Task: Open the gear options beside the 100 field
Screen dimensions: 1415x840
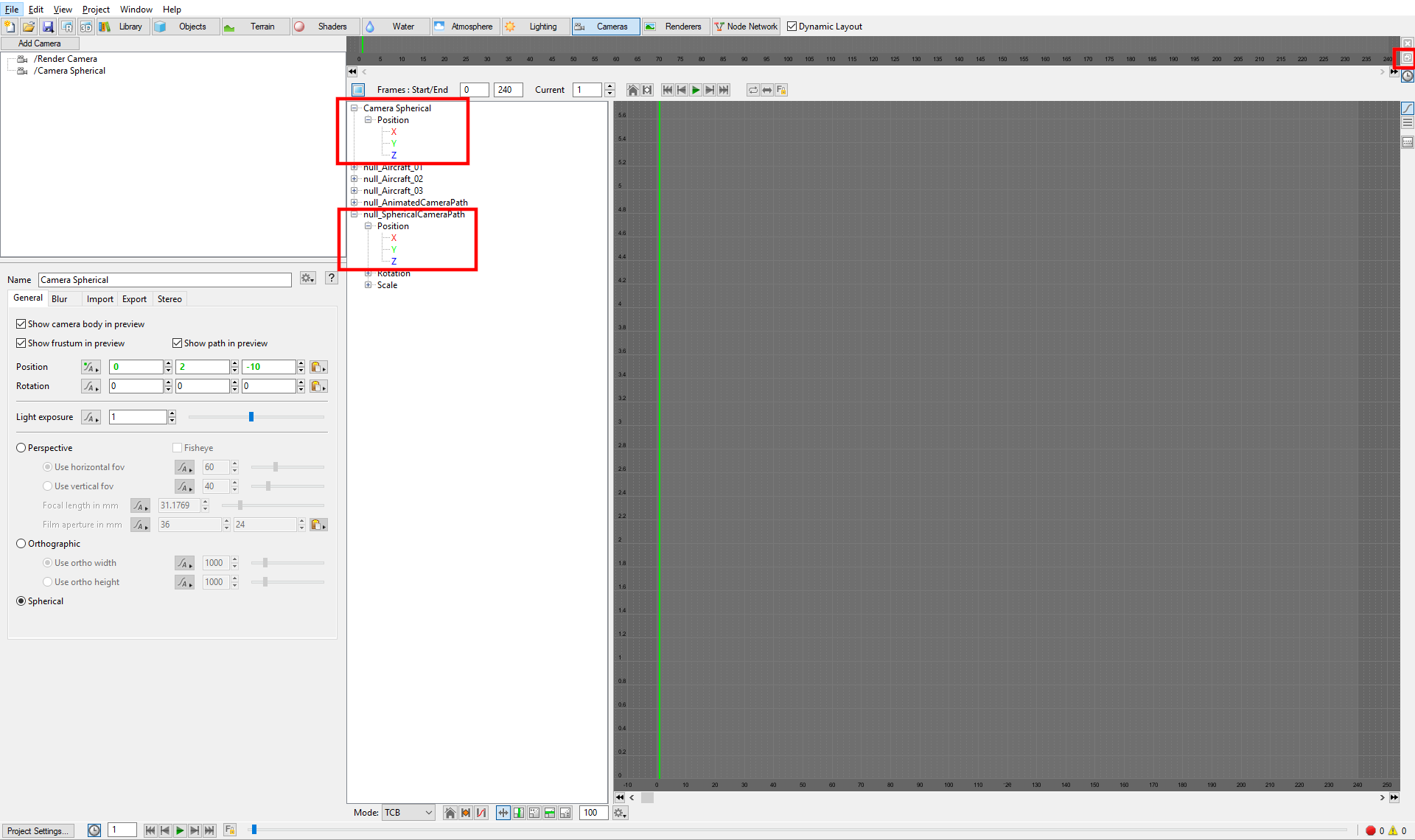Action: click(x=621, y=813)
